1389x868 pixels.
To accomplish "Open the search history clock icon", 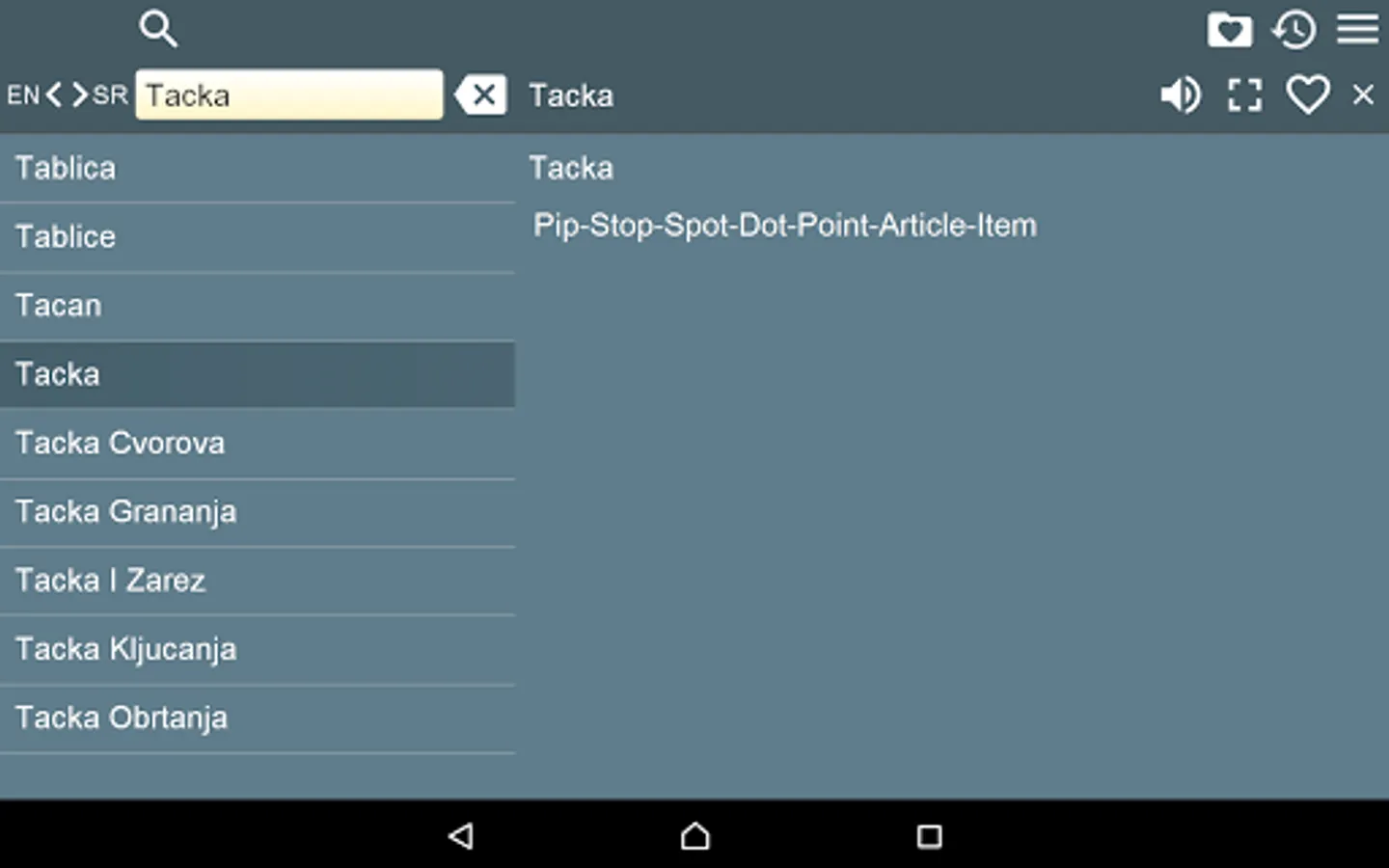I will point(1294,30).
